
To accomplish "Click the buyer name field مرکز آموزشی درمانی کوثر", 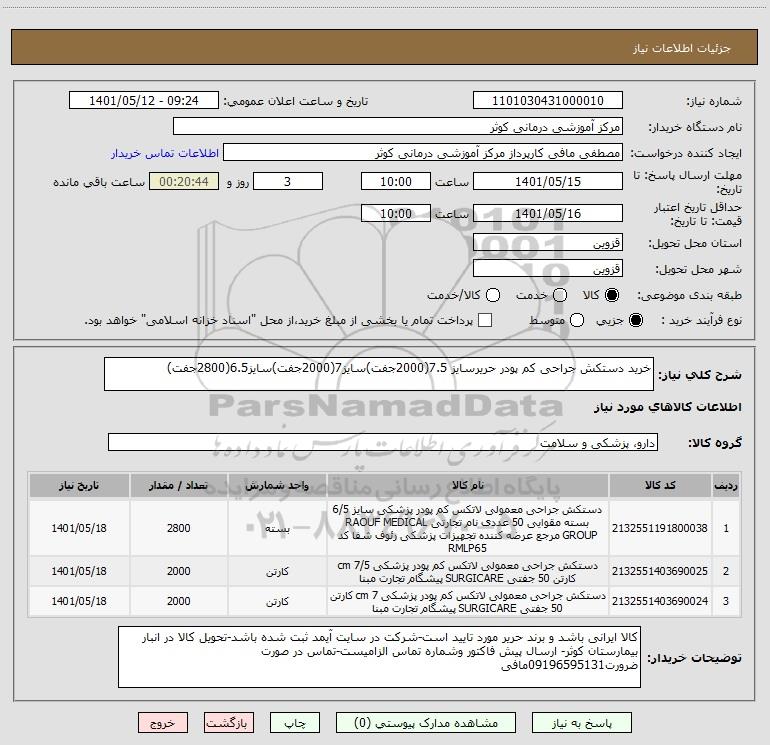I will click(x=398, y=127).
